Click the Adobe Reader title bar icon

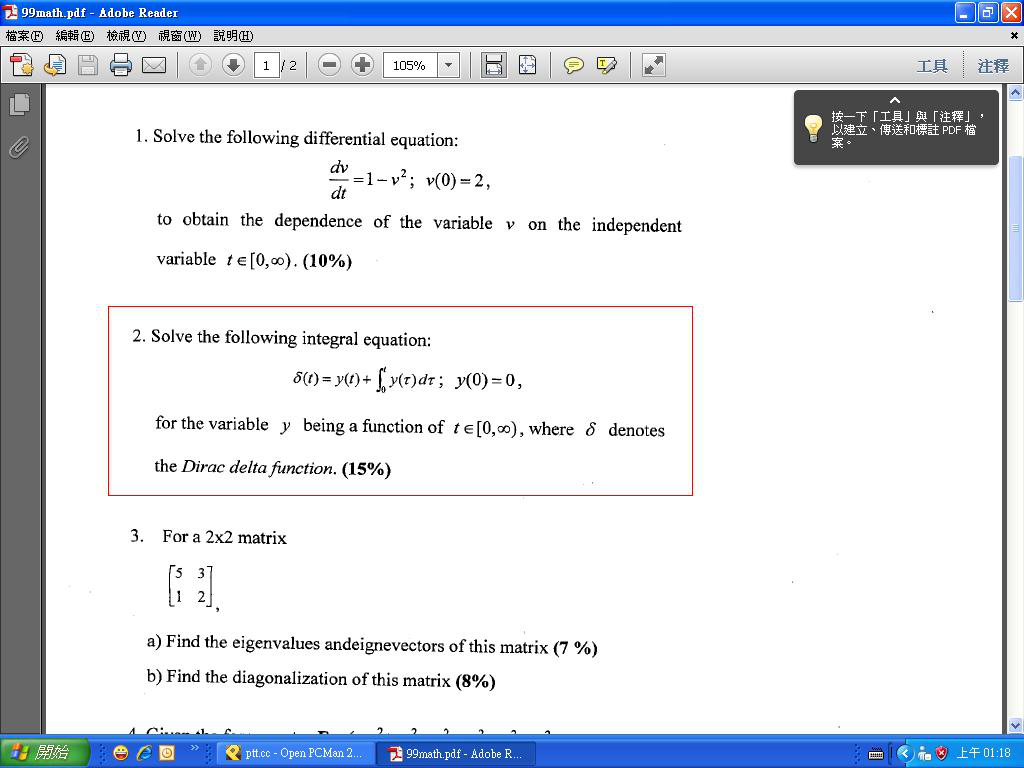point(10,12)
